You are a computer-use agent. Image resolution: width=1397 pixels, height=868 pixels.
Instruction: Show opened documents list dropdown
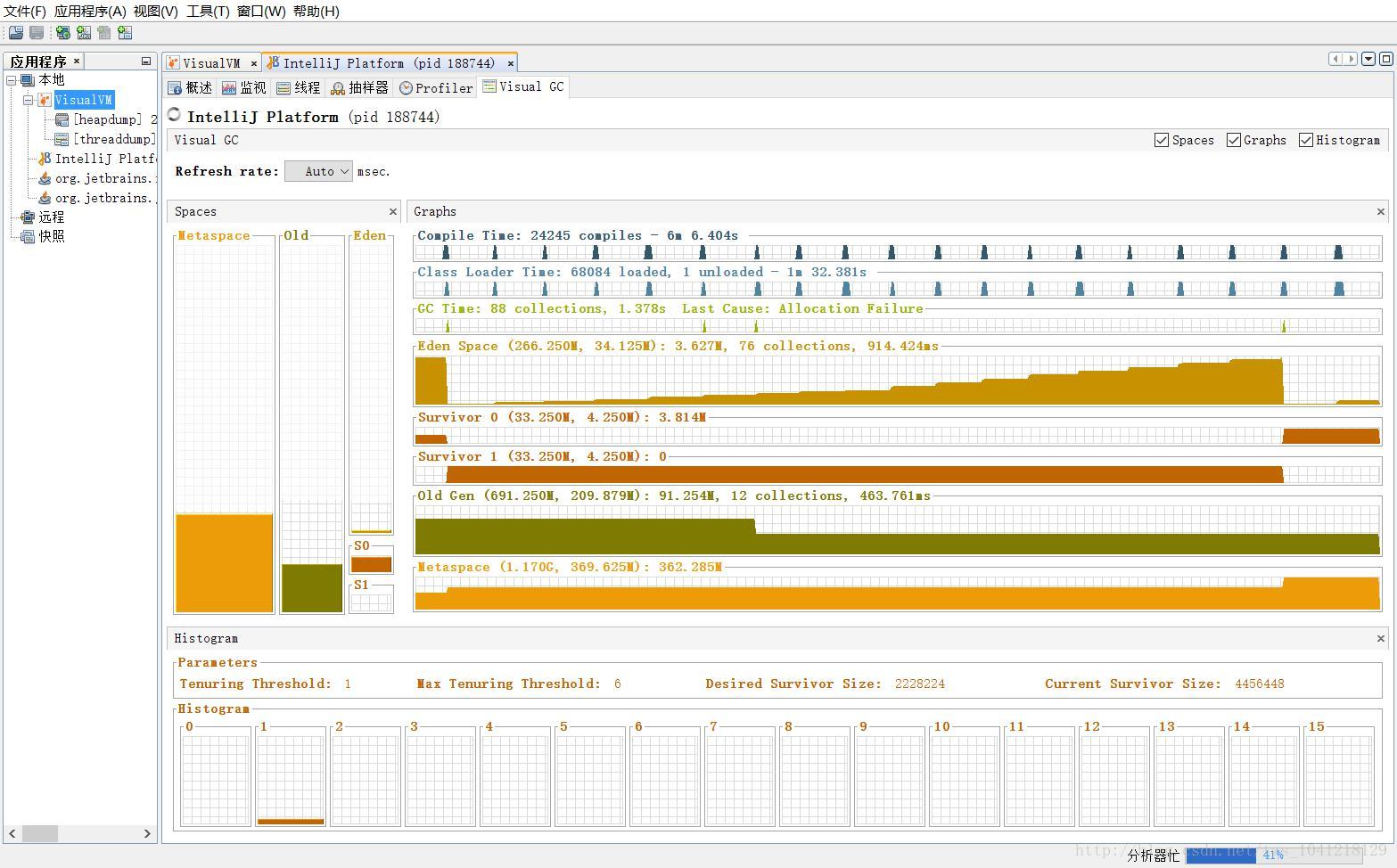(1368, 59)
